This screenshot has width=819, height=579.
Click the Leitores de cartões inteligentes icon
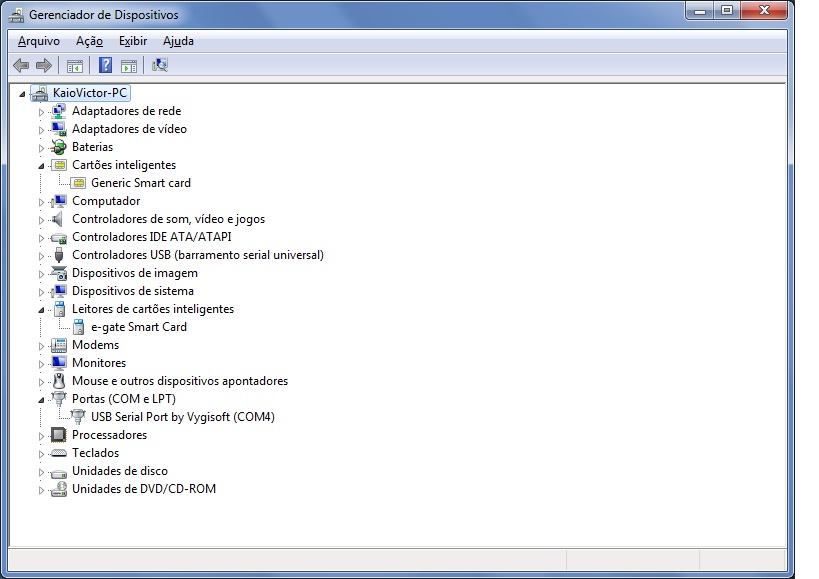click(x=60, y=309)
